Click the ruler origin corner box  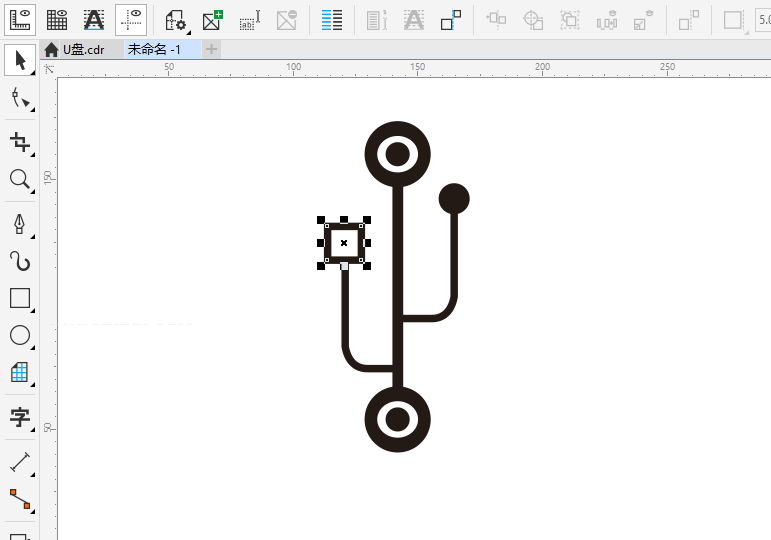49,69
